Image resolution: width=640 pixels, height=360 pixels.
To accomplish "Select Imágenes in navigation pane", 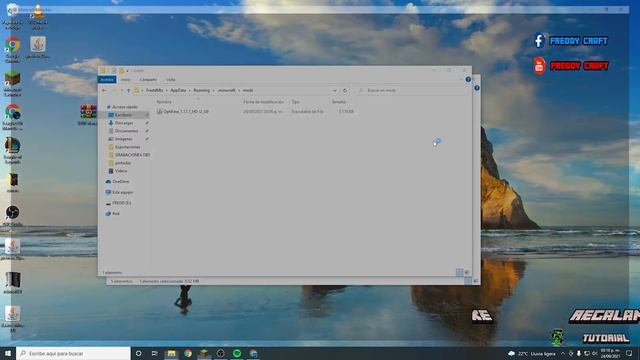I will [x=124, y=139].
